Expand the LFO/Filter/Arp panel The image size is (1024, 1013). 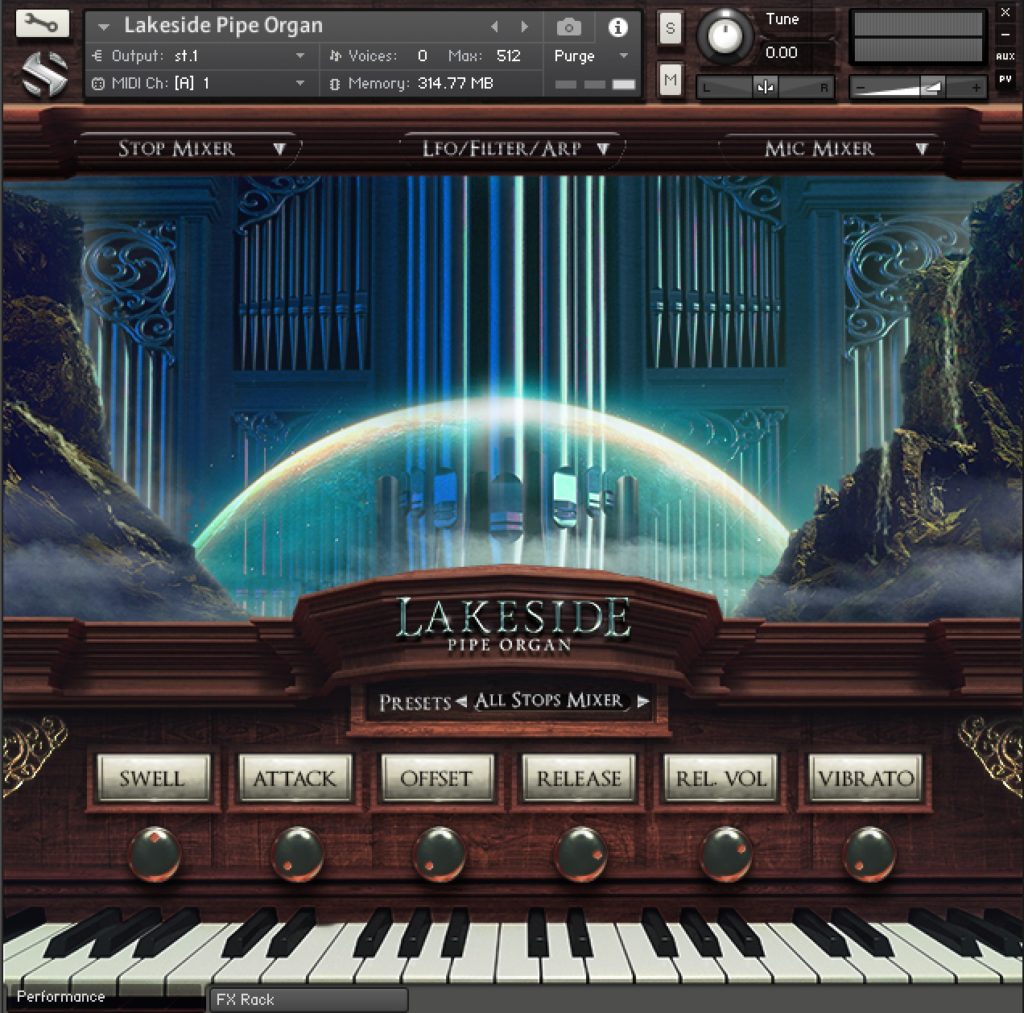pos(512,149)
